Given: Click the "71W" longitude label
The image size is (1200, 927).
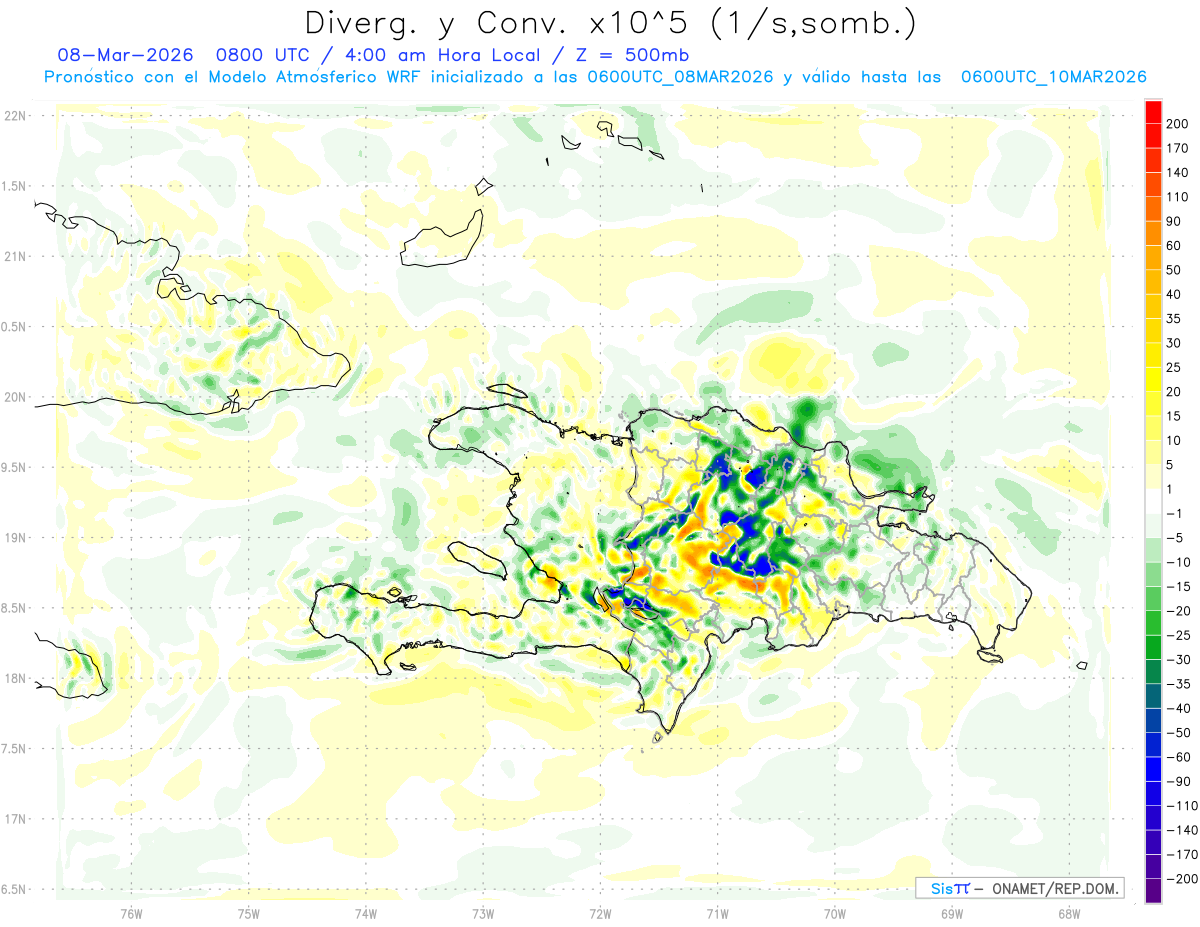Looking at the screenshot, I should pos(717,913).
